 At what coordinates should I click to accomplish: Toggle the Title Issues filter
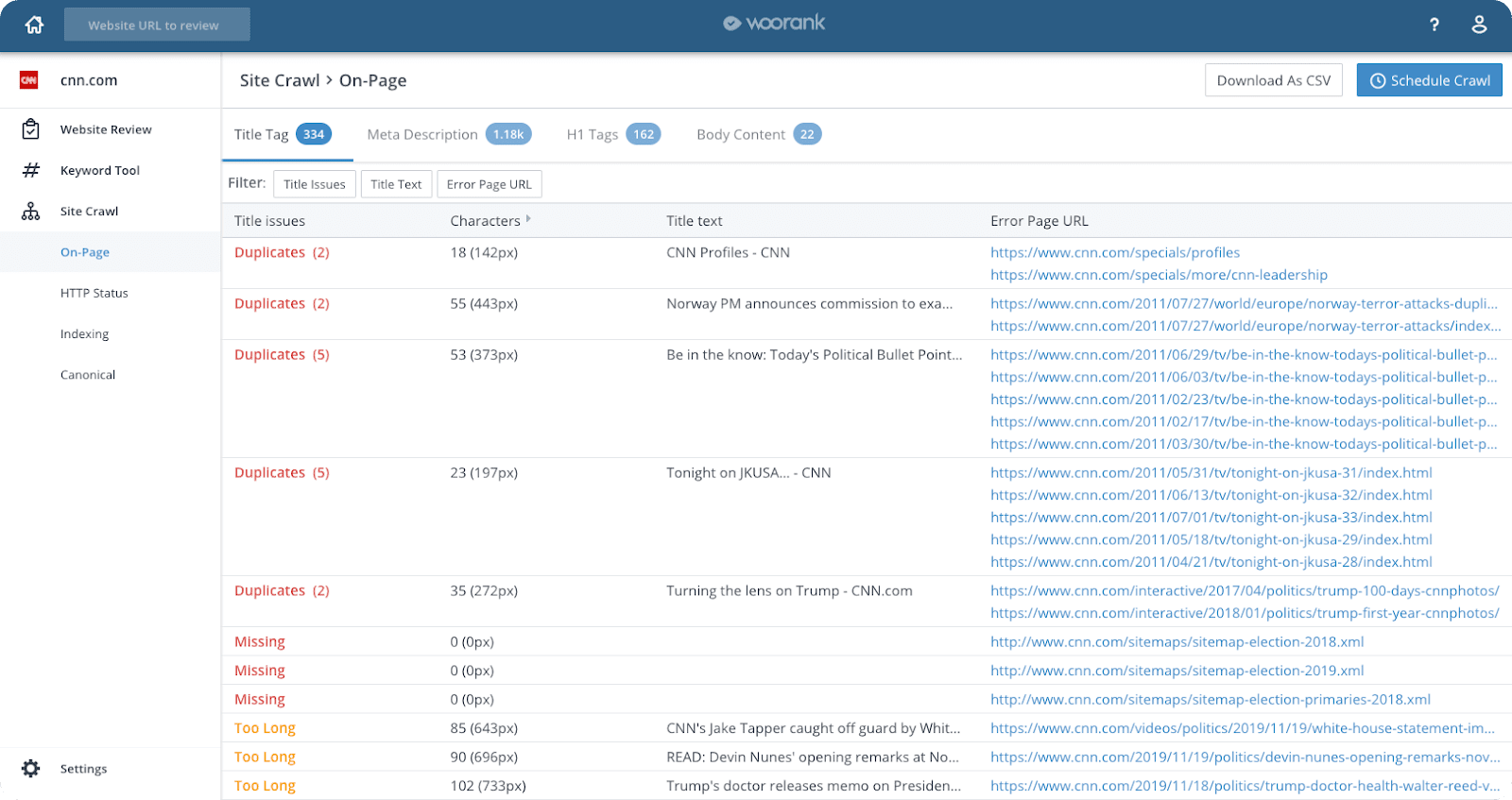[x=315, y=184]
